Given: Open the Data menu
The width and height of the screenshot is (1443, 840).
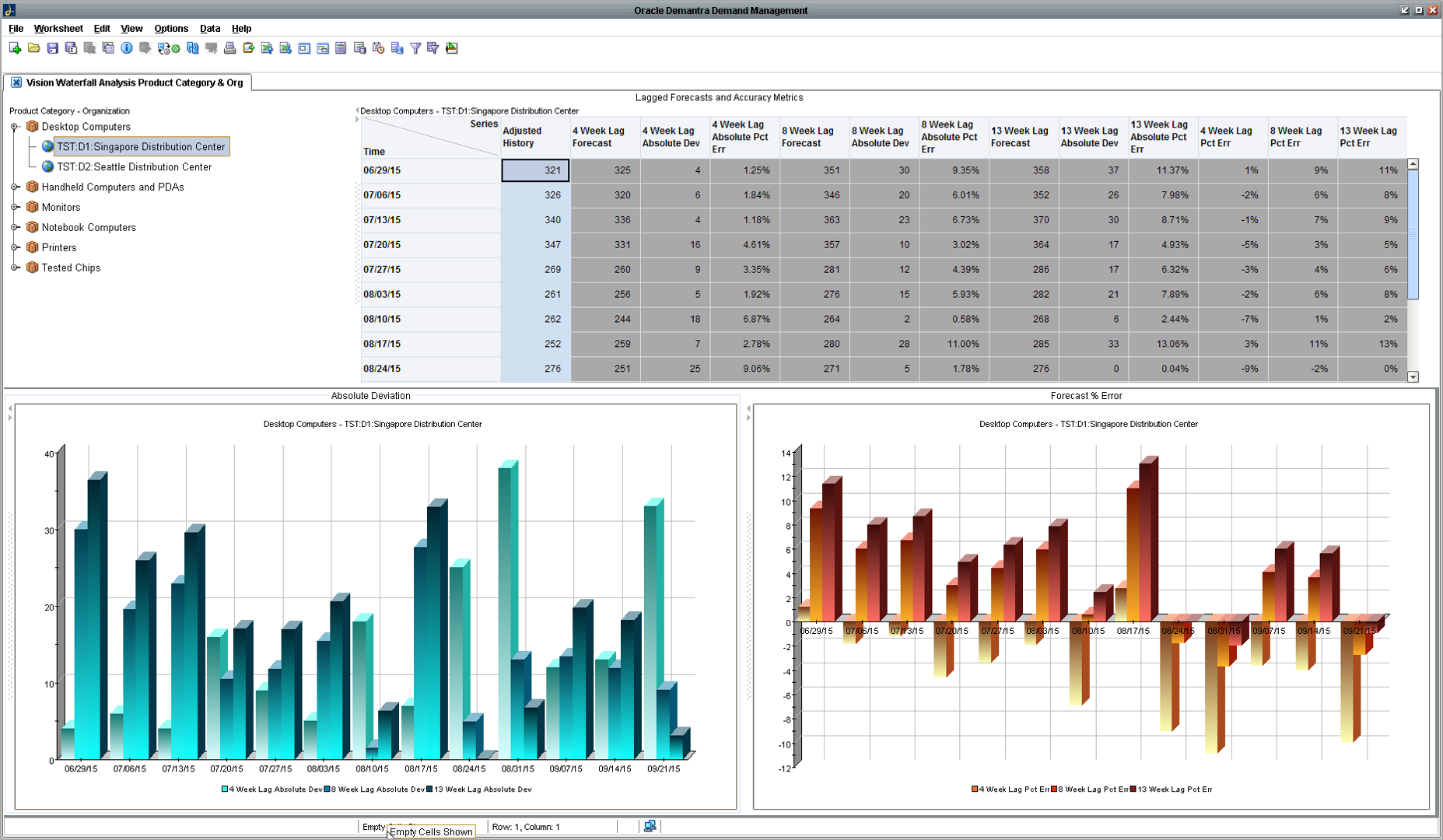Looking at the screenshot, I should pyautogui.click(x=209, y=28).
